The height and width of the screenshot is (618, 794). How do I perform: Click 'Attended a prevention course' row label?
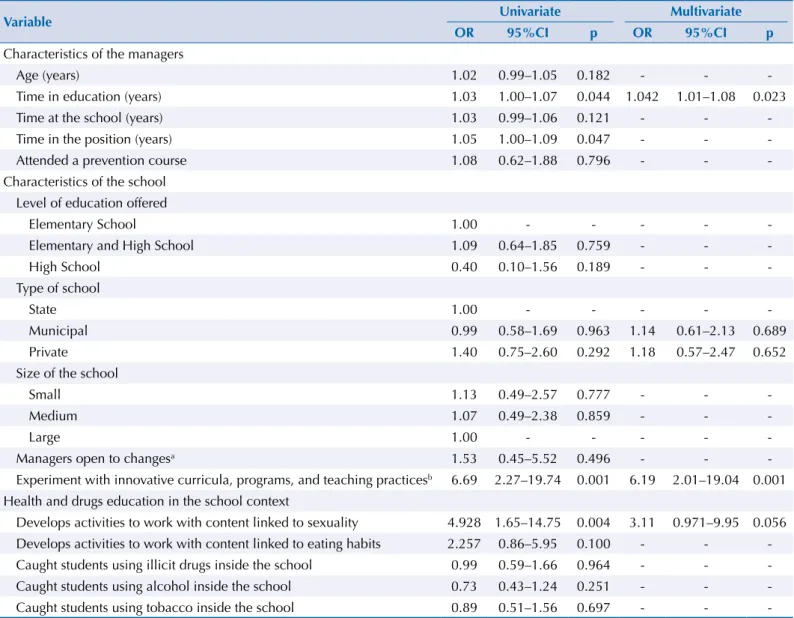(101, 161)
